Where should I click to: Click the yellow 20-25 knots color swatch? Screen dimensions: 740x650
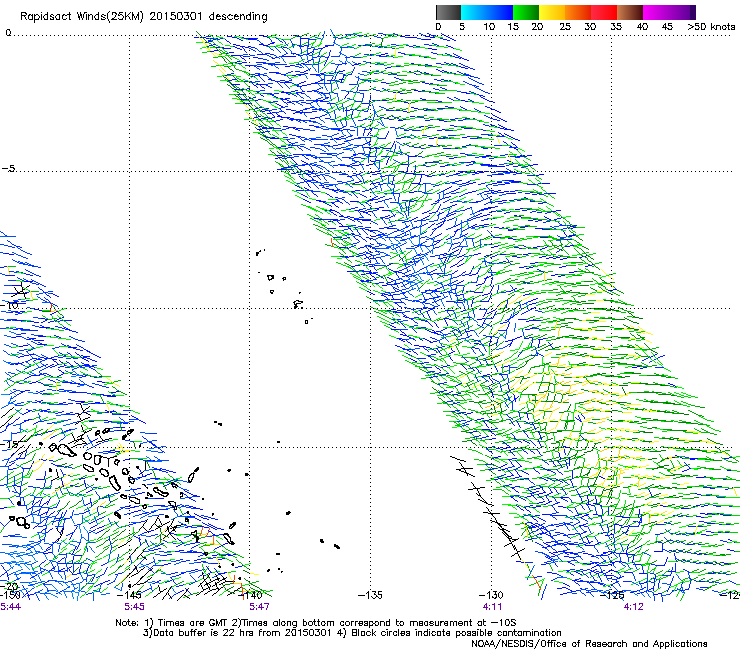pos(552,12)
